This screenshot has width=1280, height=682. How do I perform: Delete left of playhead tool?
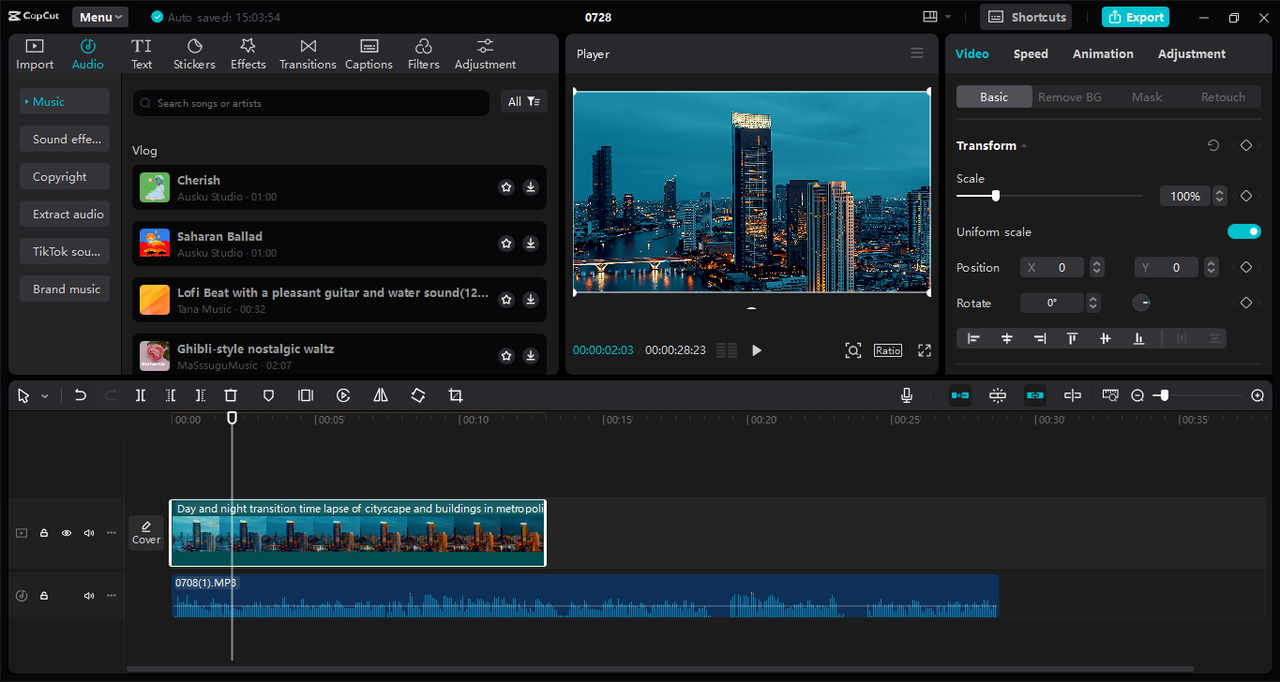click(x=170, y=396)
